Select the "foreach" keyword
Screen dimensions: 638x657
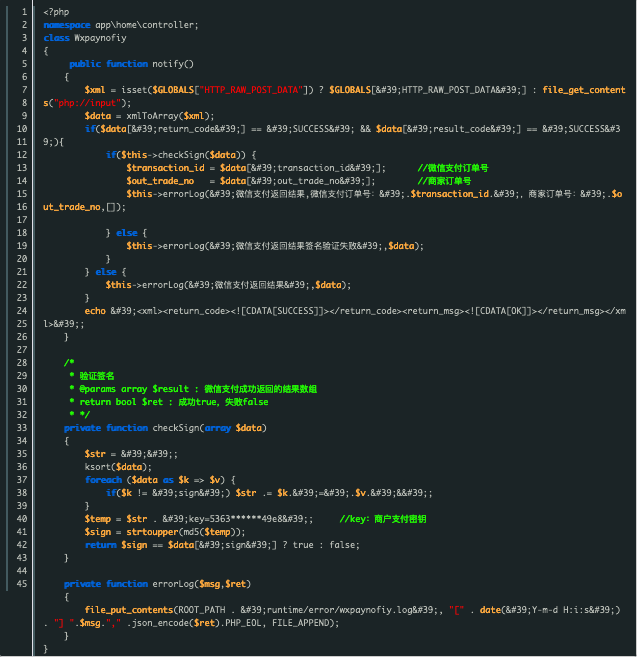(x=103, y=480)
